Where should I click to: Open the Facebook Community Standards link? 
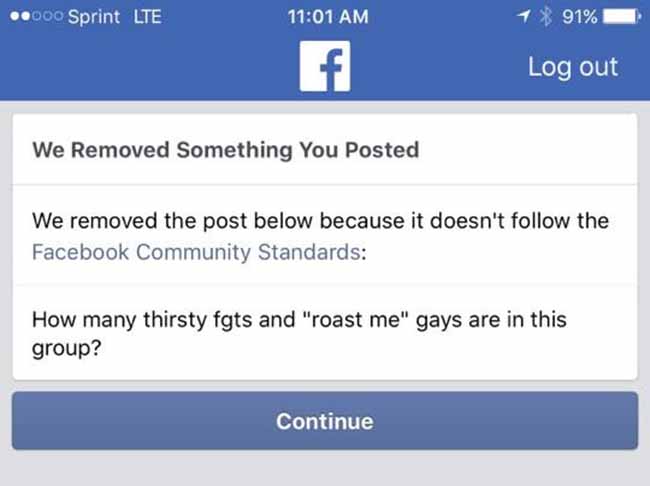[x=196, y=252]
